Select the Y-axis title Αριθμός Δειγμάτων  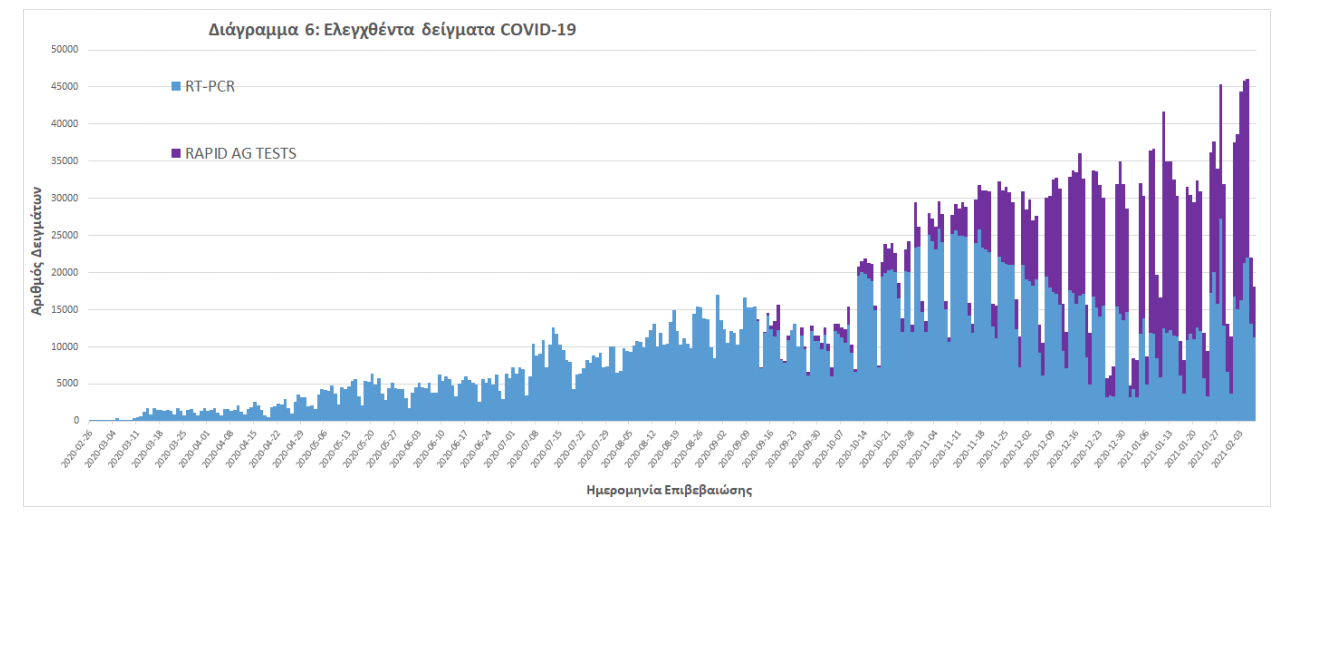click(36, 250)
